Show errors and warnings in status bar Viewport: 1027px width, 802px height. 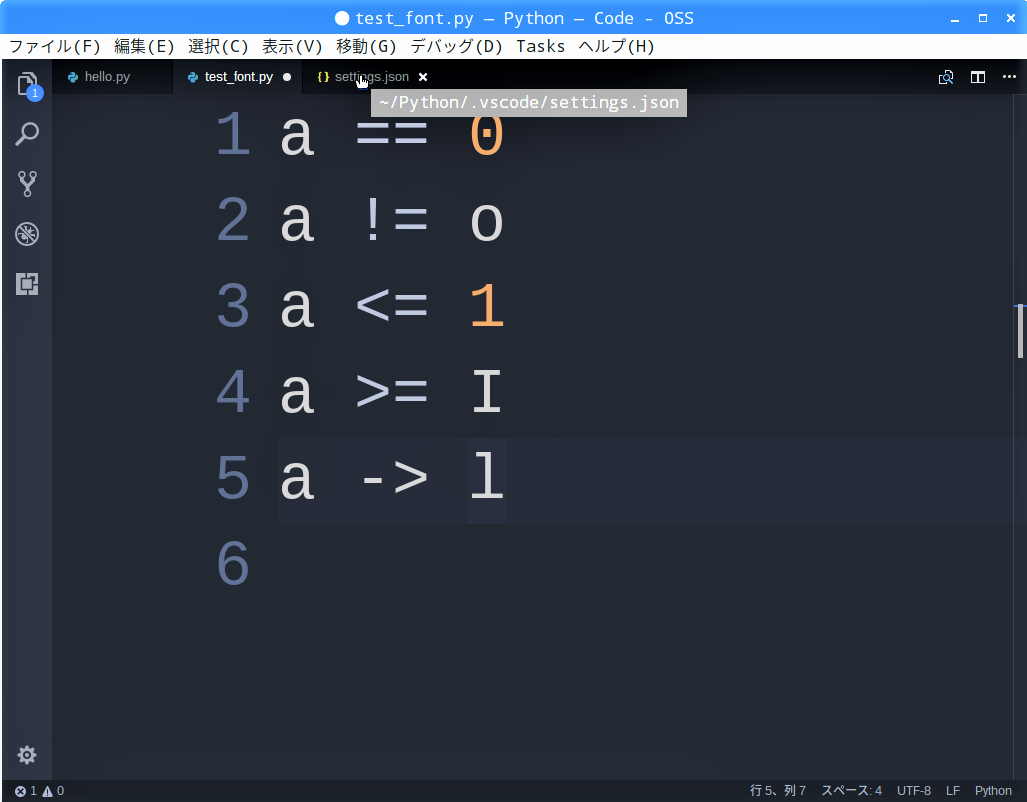click(39, 791)
